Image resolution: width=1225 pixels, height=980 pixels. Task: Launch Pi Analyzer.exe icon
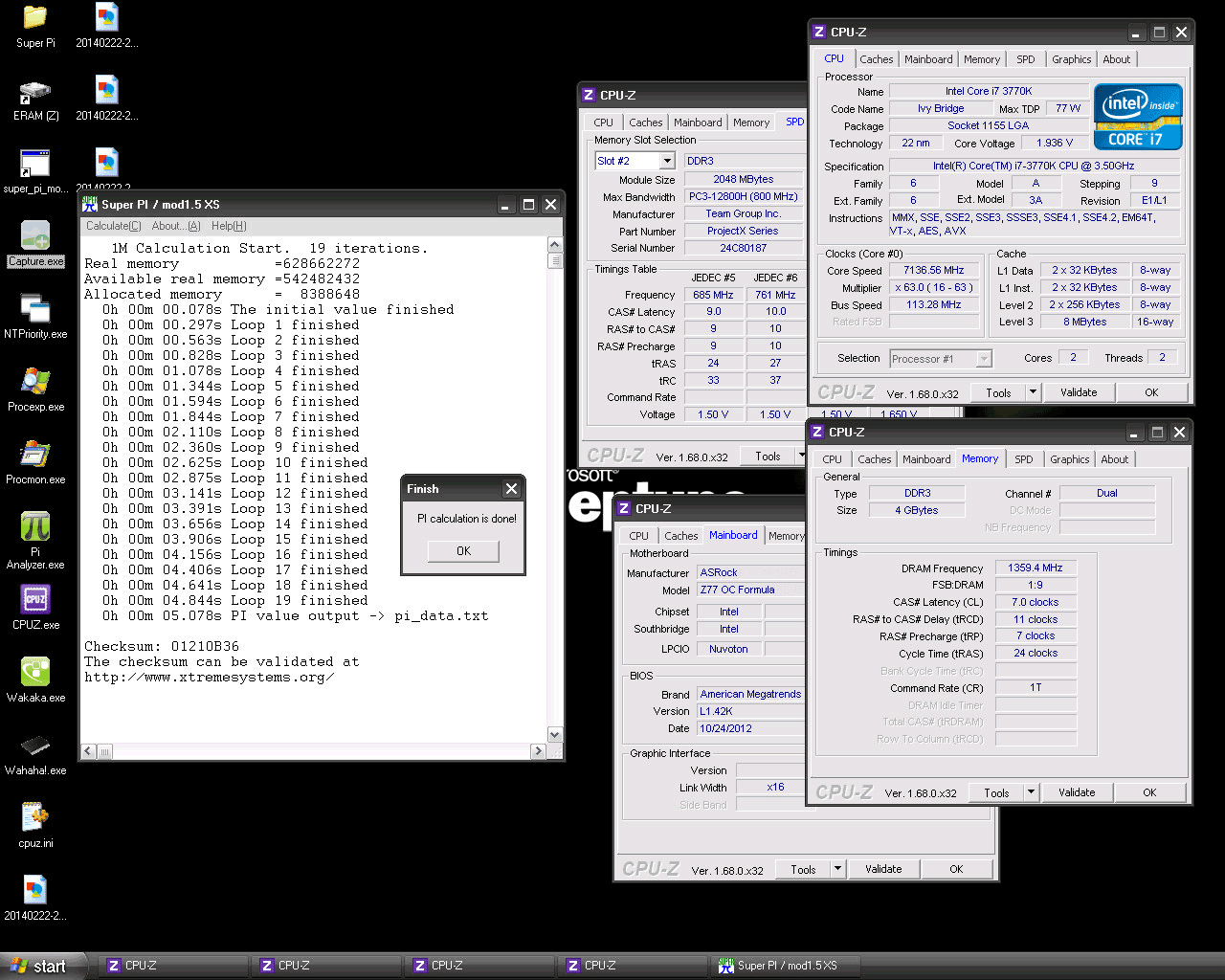(x=35, y=527)
